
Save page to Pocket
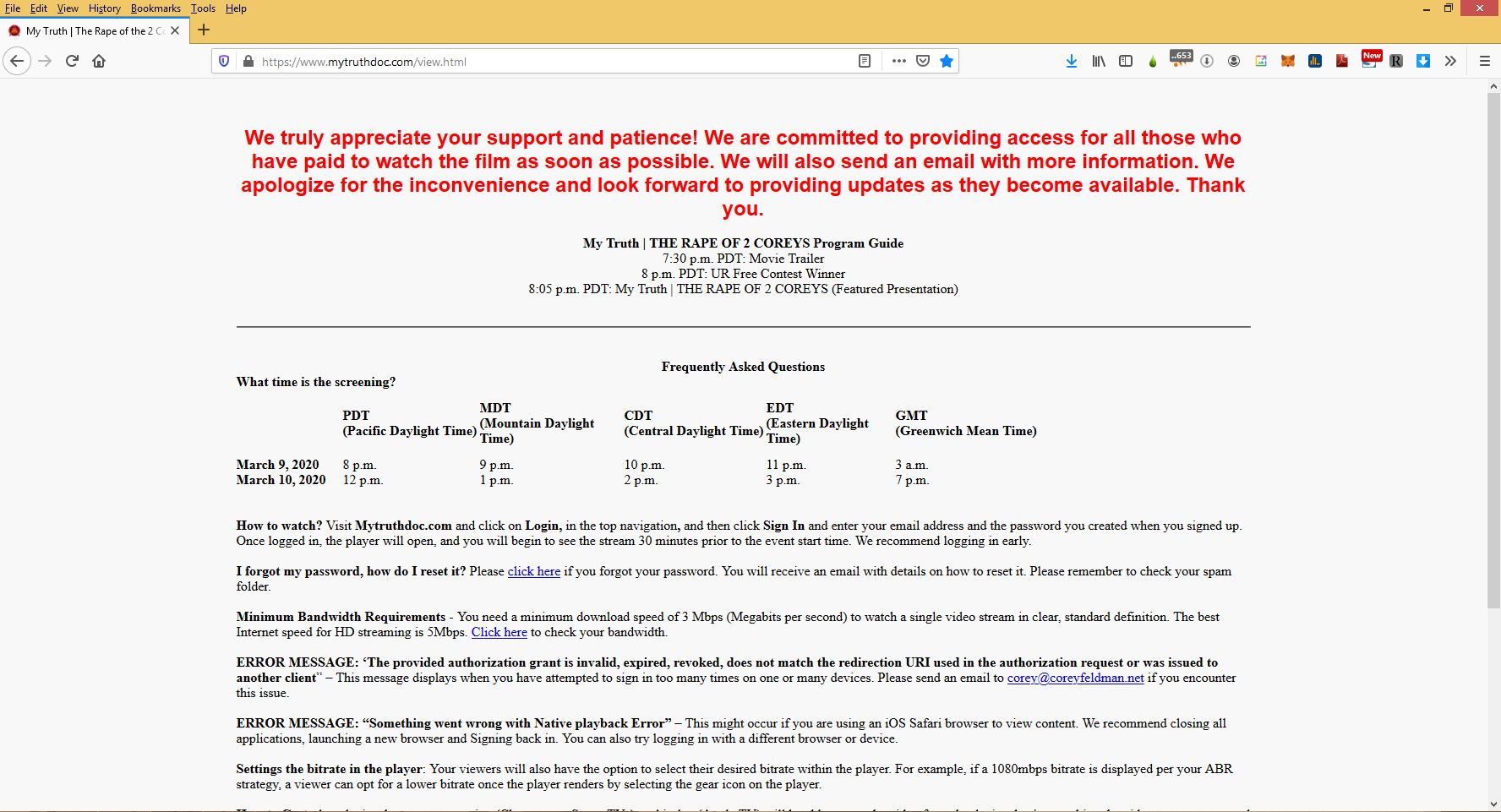click(x=923, y=61)
